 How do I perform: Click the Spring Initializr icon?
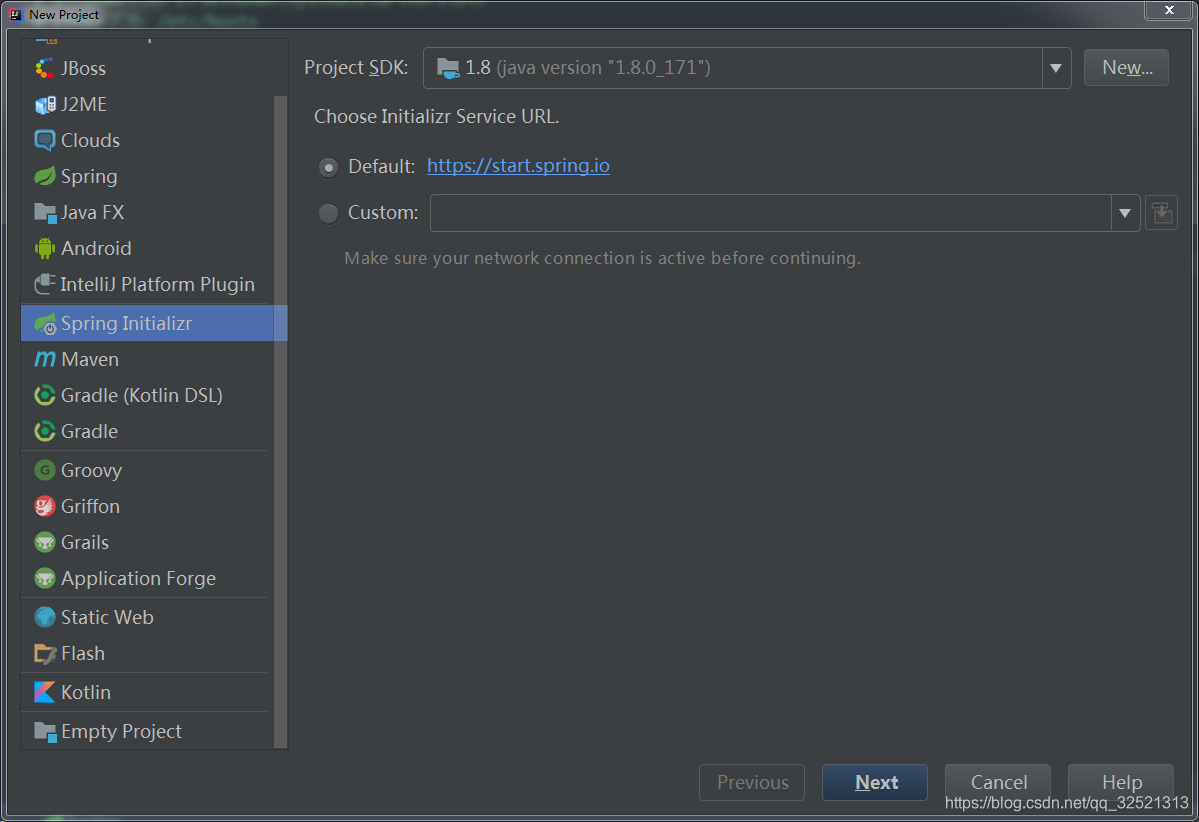click(x=45, y=323)
